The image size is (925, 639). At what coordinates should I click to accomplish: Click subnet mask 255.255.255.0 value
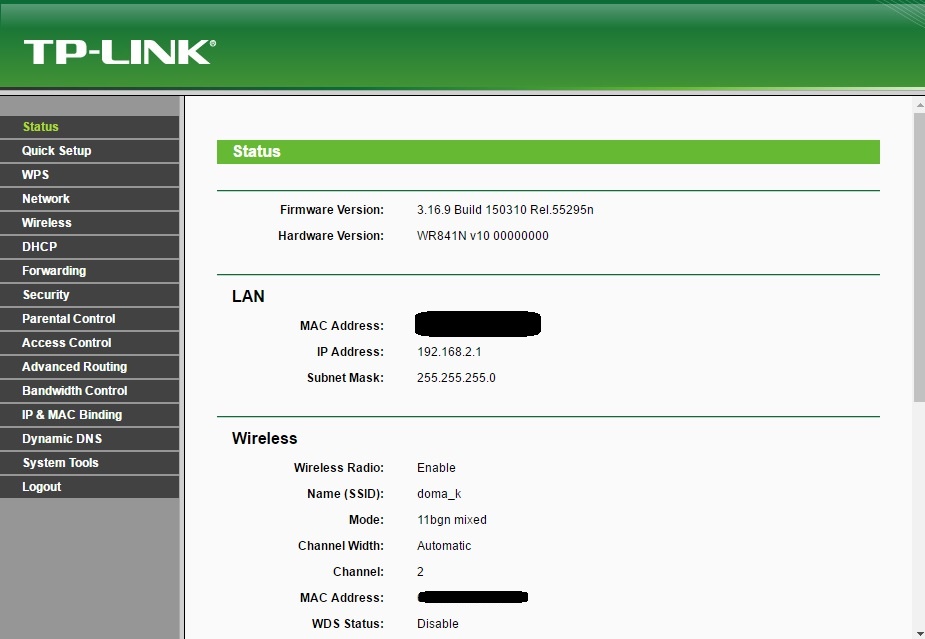pos(456,378)
